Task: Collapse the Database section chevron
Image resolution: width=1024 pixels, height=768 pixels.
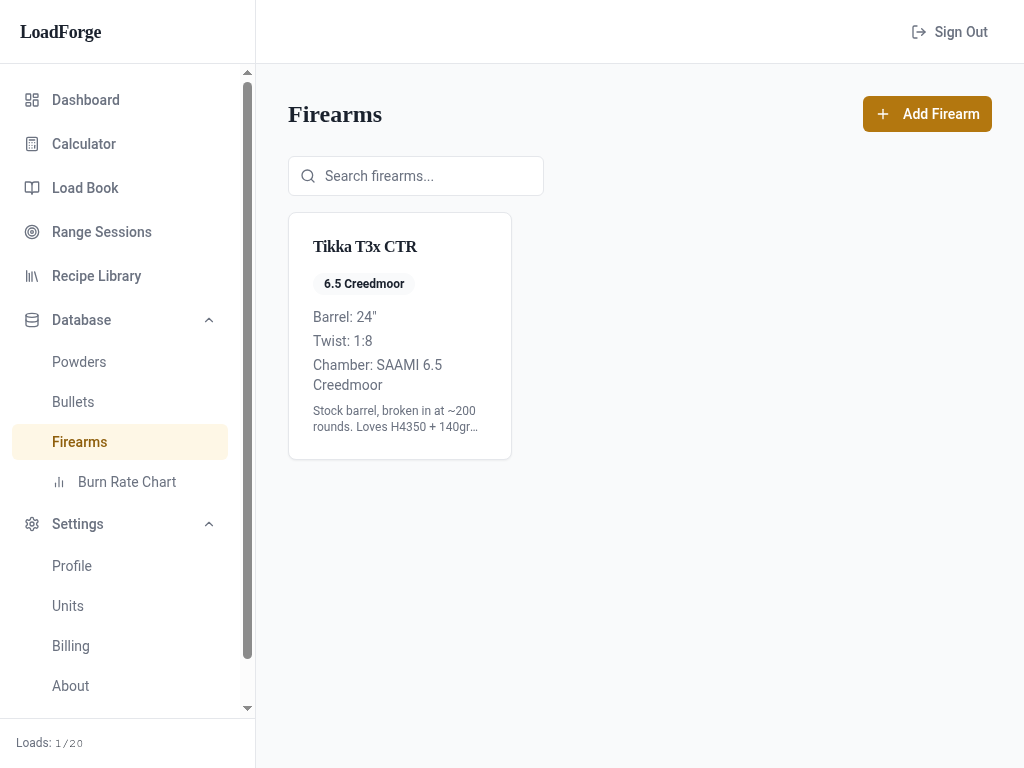Action: pyautogui.click(x=209, y=320)
